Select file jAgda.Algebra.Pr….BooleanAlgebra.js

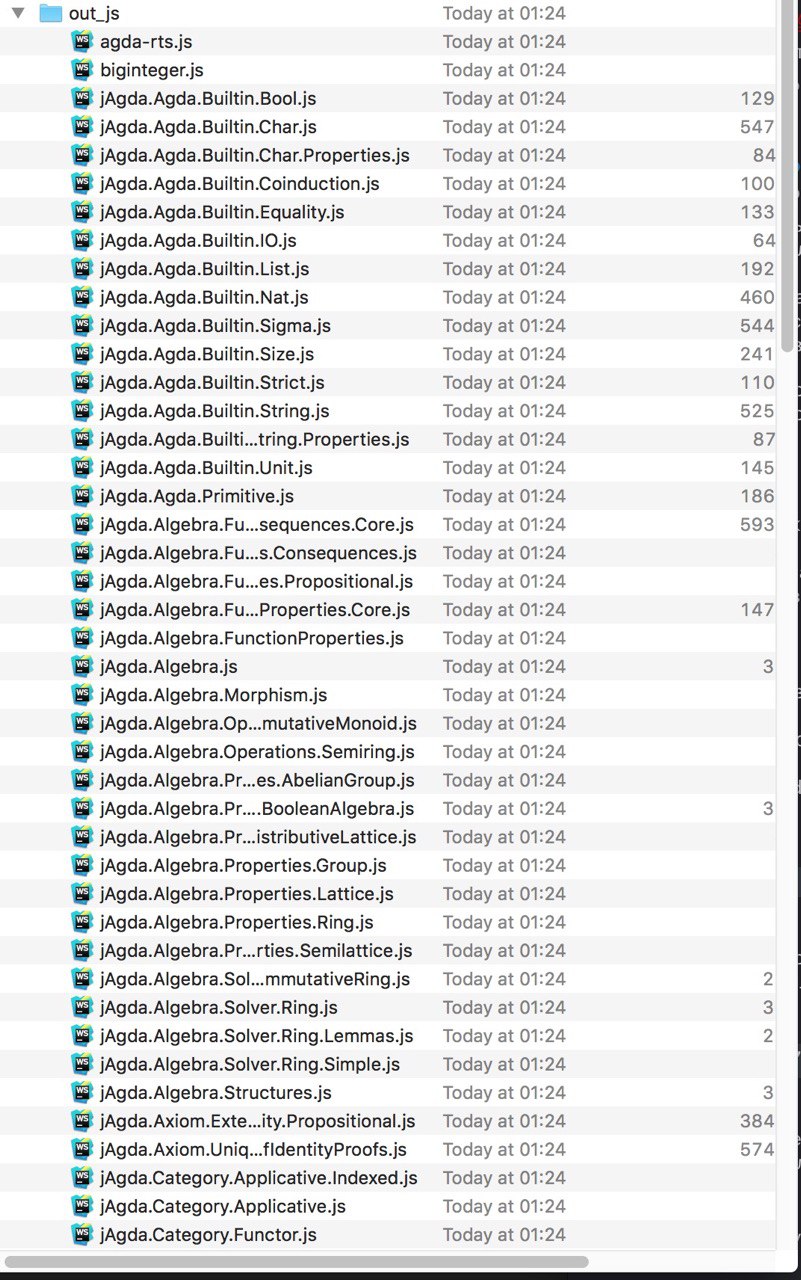[x=257, y=808]
